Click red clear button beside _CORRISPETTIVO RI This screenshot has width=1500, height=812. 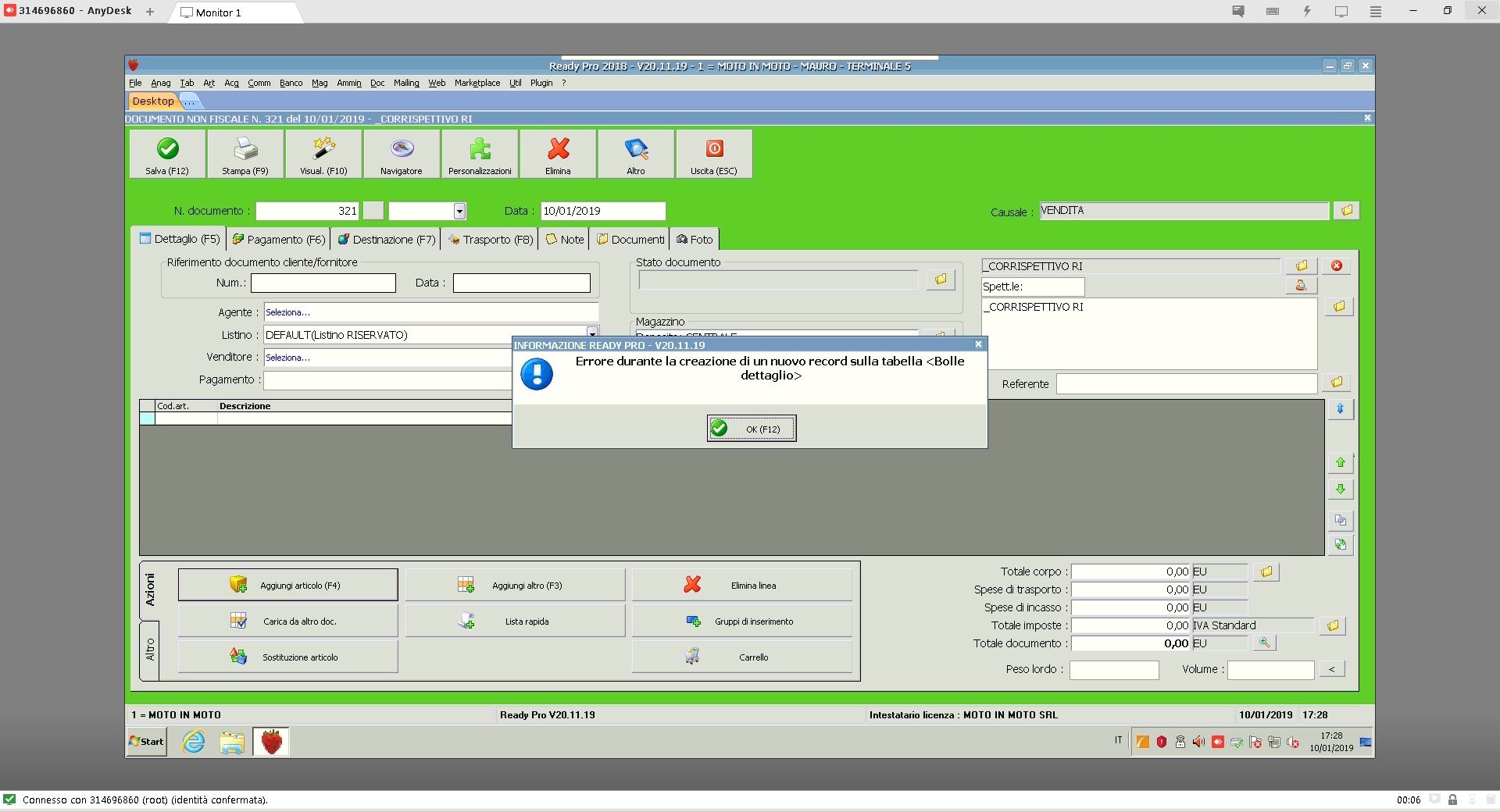1337,266
